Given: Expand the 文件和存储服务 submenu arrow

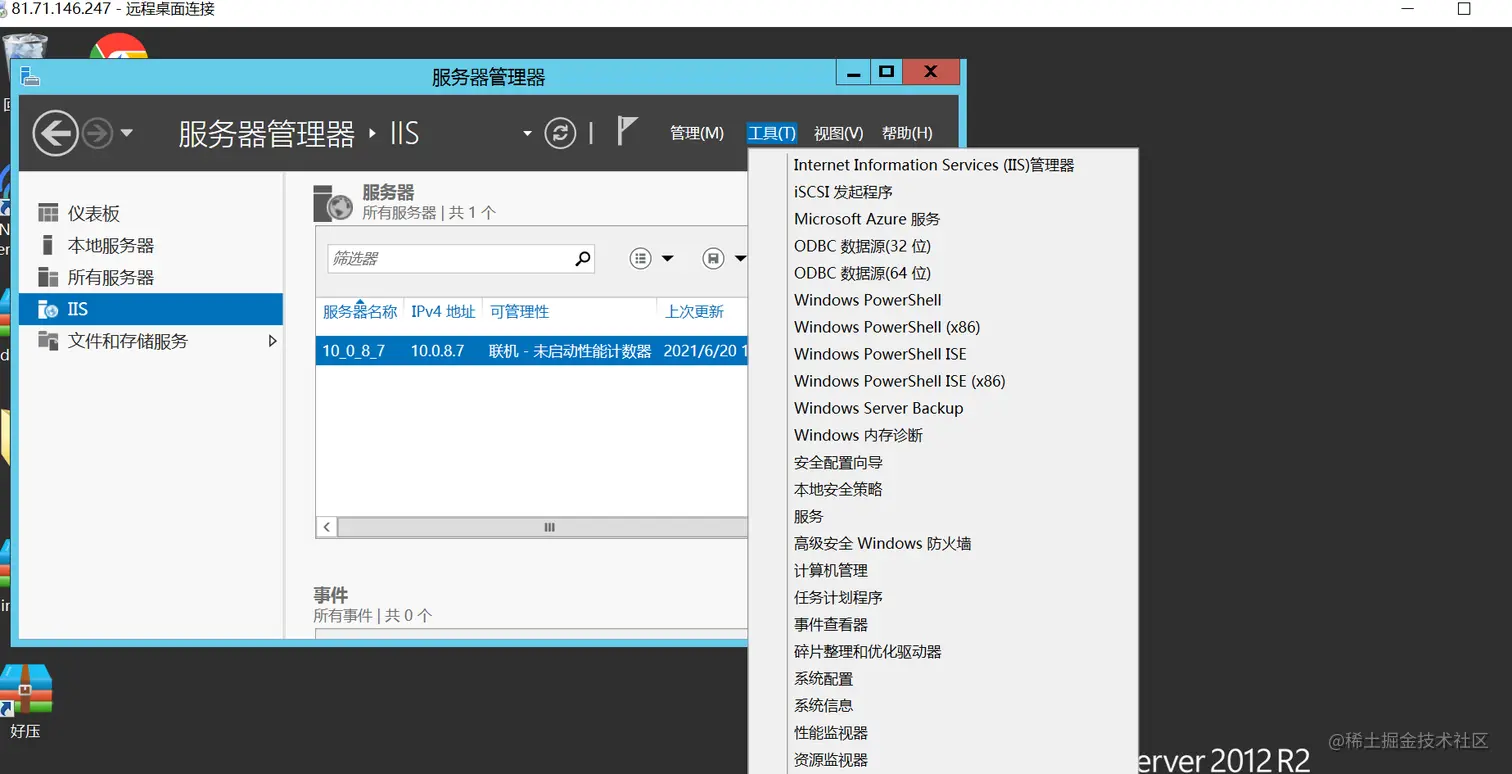Looking at the screenshot, I should click(273, 341).
